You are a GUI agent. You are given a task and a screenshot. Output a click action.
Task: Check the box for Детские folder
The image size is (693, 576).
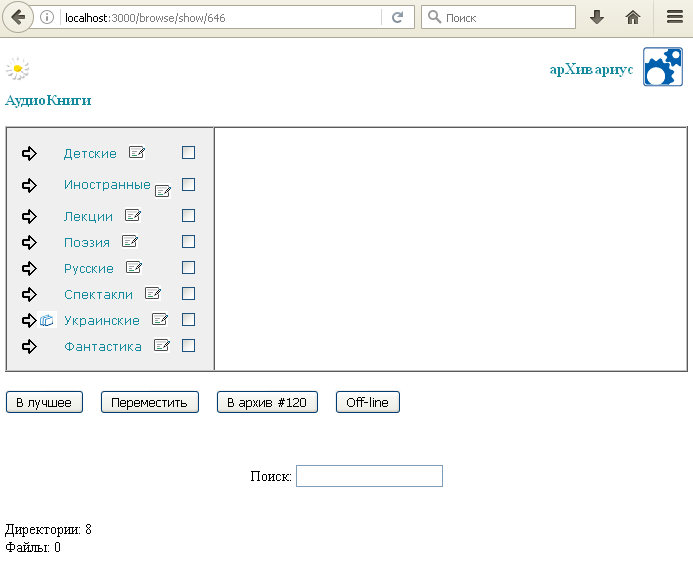(x=188, y=153)
